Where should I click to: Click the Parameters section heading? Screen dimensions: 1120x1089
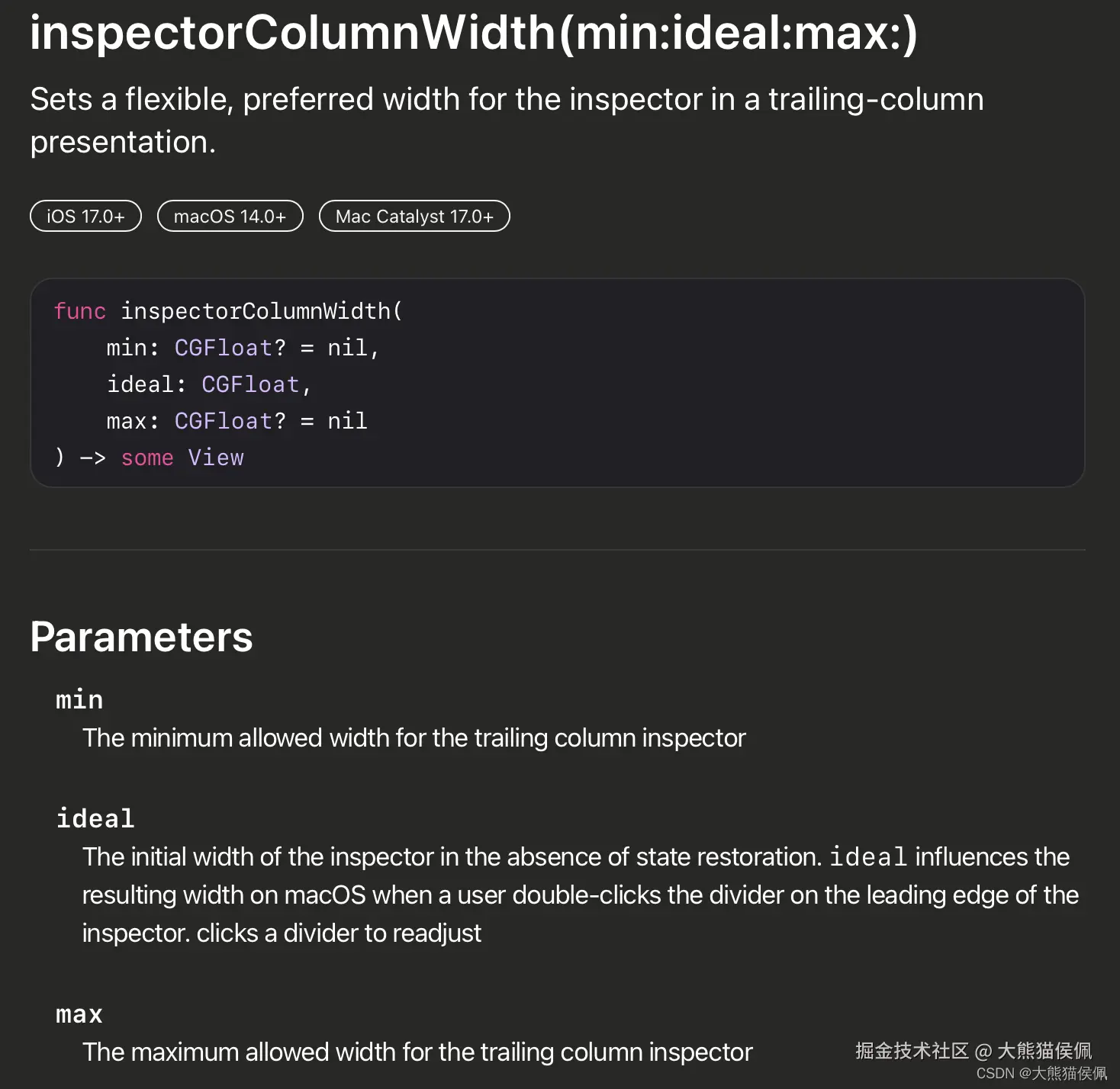coord(141,637)
